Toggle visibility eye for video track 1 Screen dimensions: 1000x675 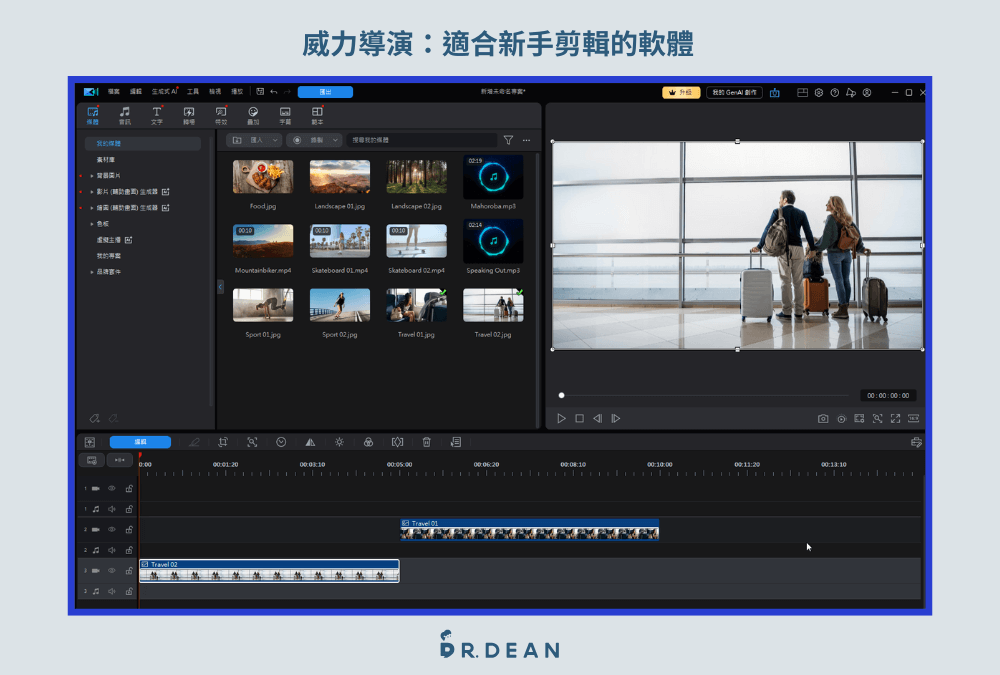(112, 489)
